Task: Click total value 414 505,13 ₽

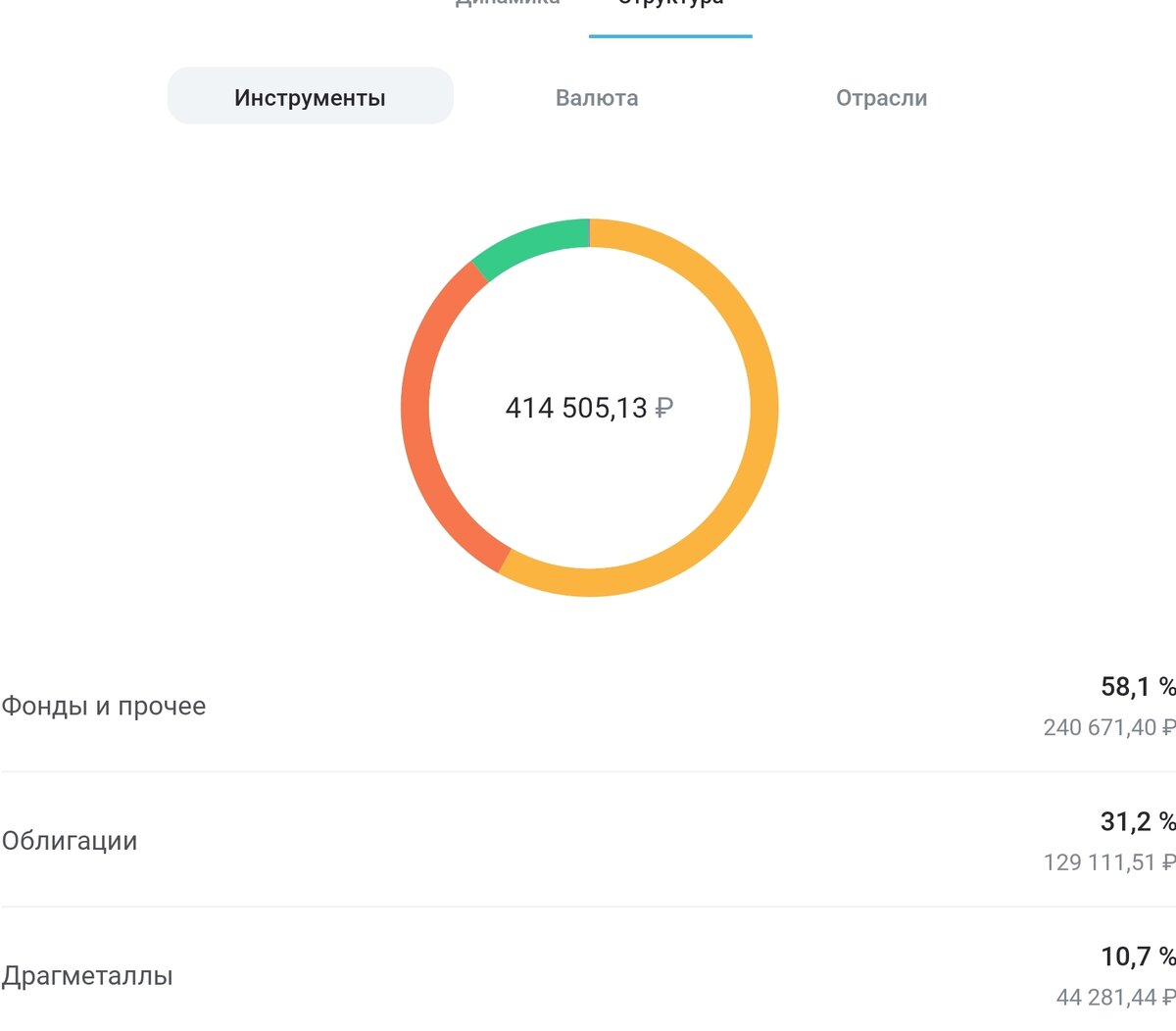Action: pos(589,408)
